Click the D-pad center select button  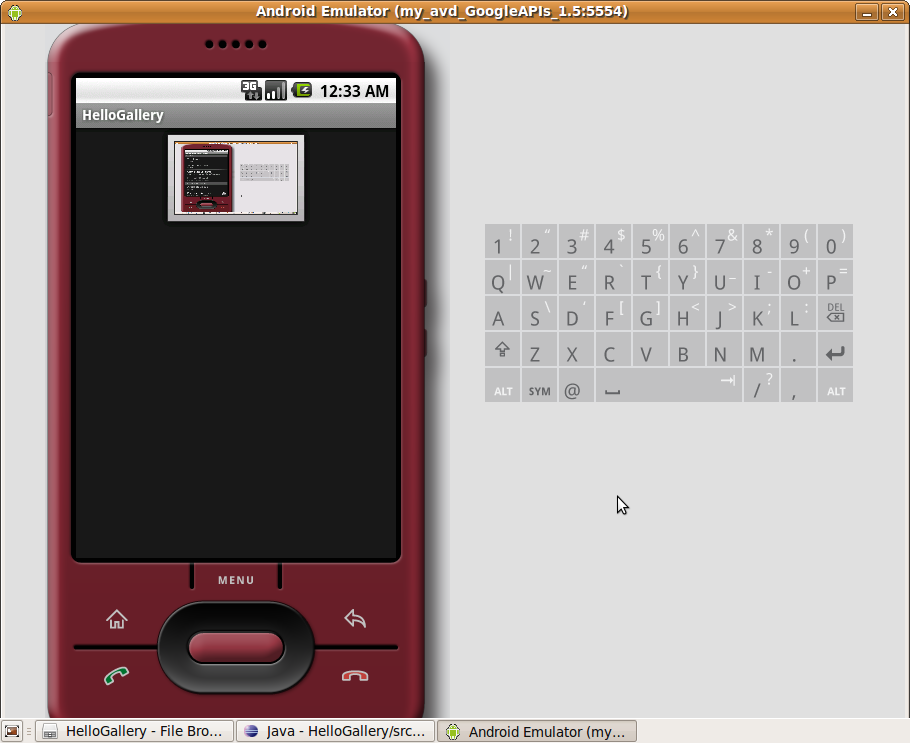(236, 647)
